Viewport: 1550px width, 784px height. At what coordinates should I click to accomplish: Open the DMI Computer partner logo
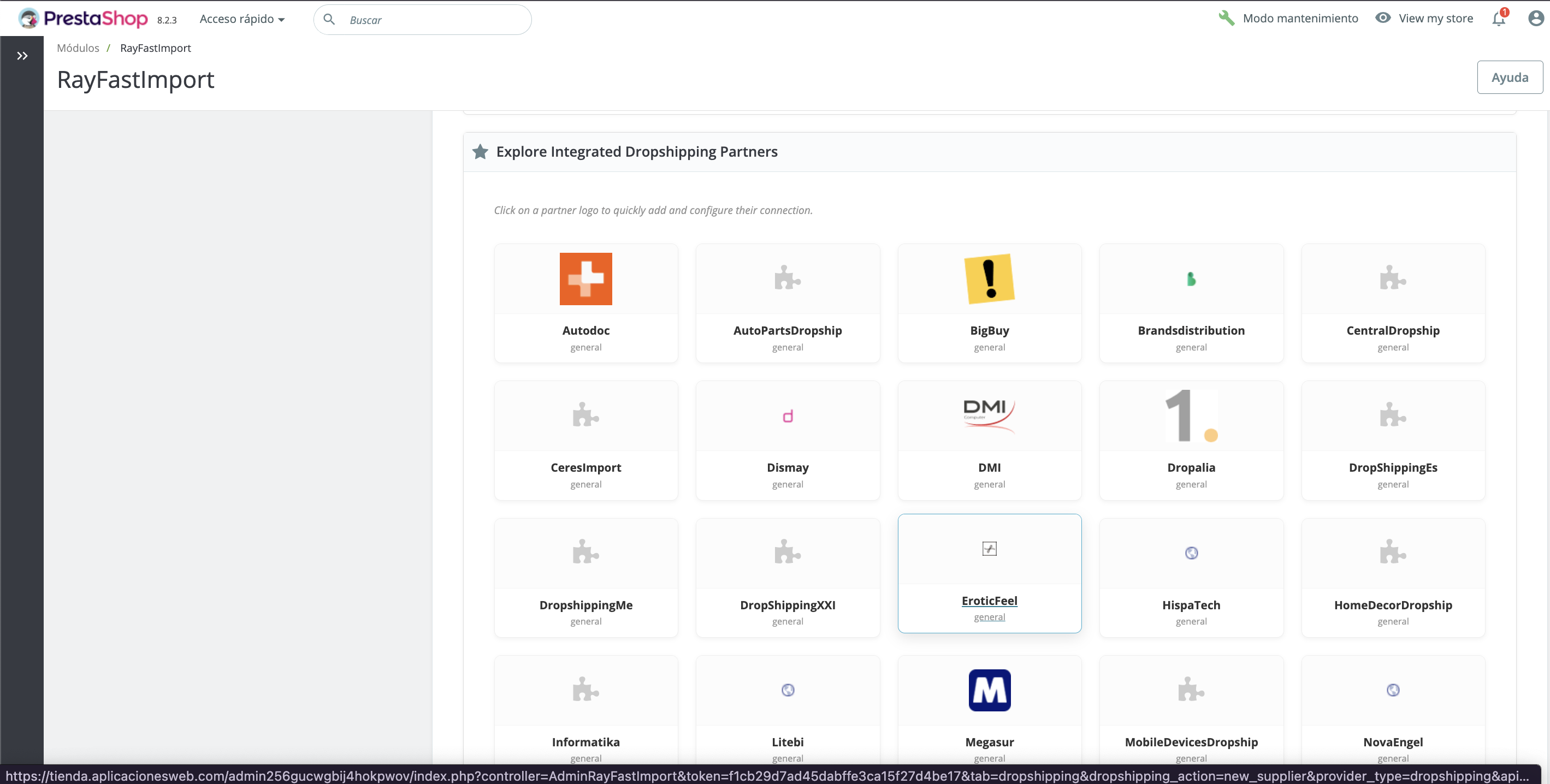989,414
